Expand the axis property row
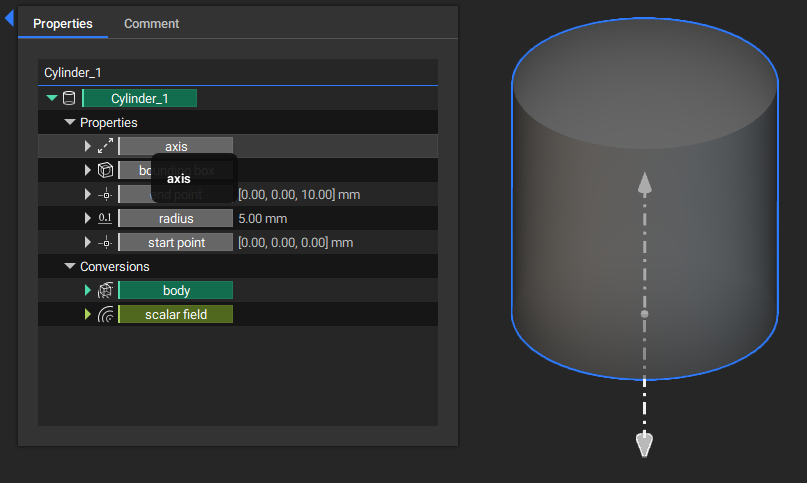 [x=88, y=146]
